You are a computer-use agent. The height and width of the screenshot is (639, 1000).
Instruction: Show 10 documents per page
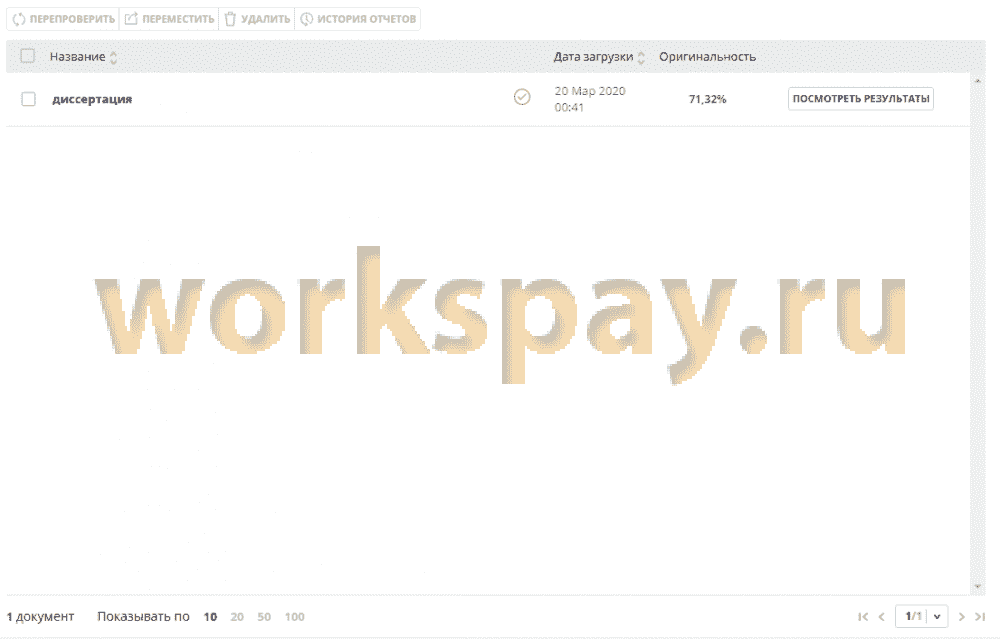click(x=210, y=617)
